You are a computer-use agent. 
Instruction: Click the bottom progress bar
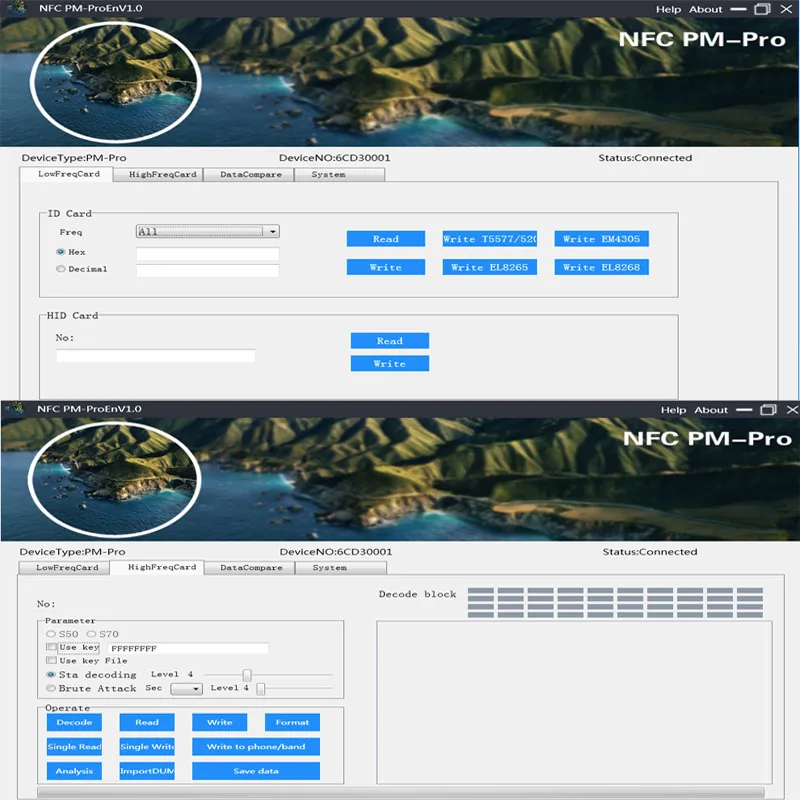[401, 792]
